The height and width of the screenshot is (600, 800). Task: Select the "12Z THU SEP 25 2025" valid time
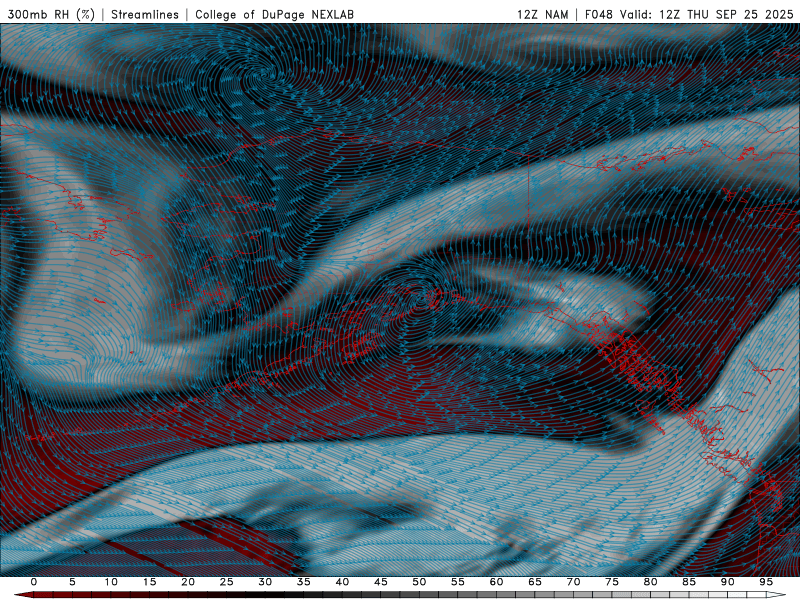[727, 14]
